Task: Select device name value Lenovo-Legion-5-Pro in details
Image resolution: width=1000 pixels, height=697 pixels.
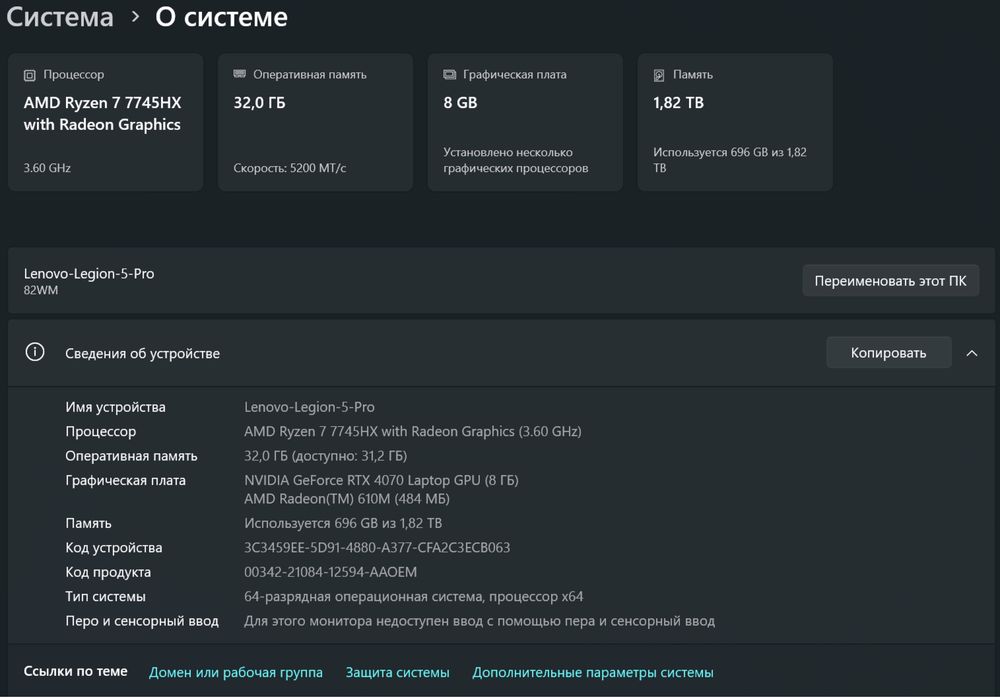Action: [309, 407]
